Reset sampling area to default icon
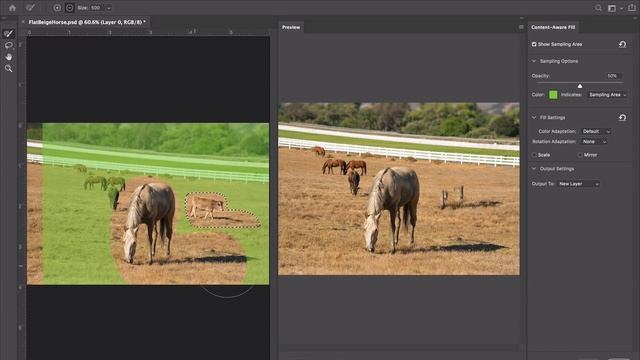This screenshot has height=360, width=640. 622,44
